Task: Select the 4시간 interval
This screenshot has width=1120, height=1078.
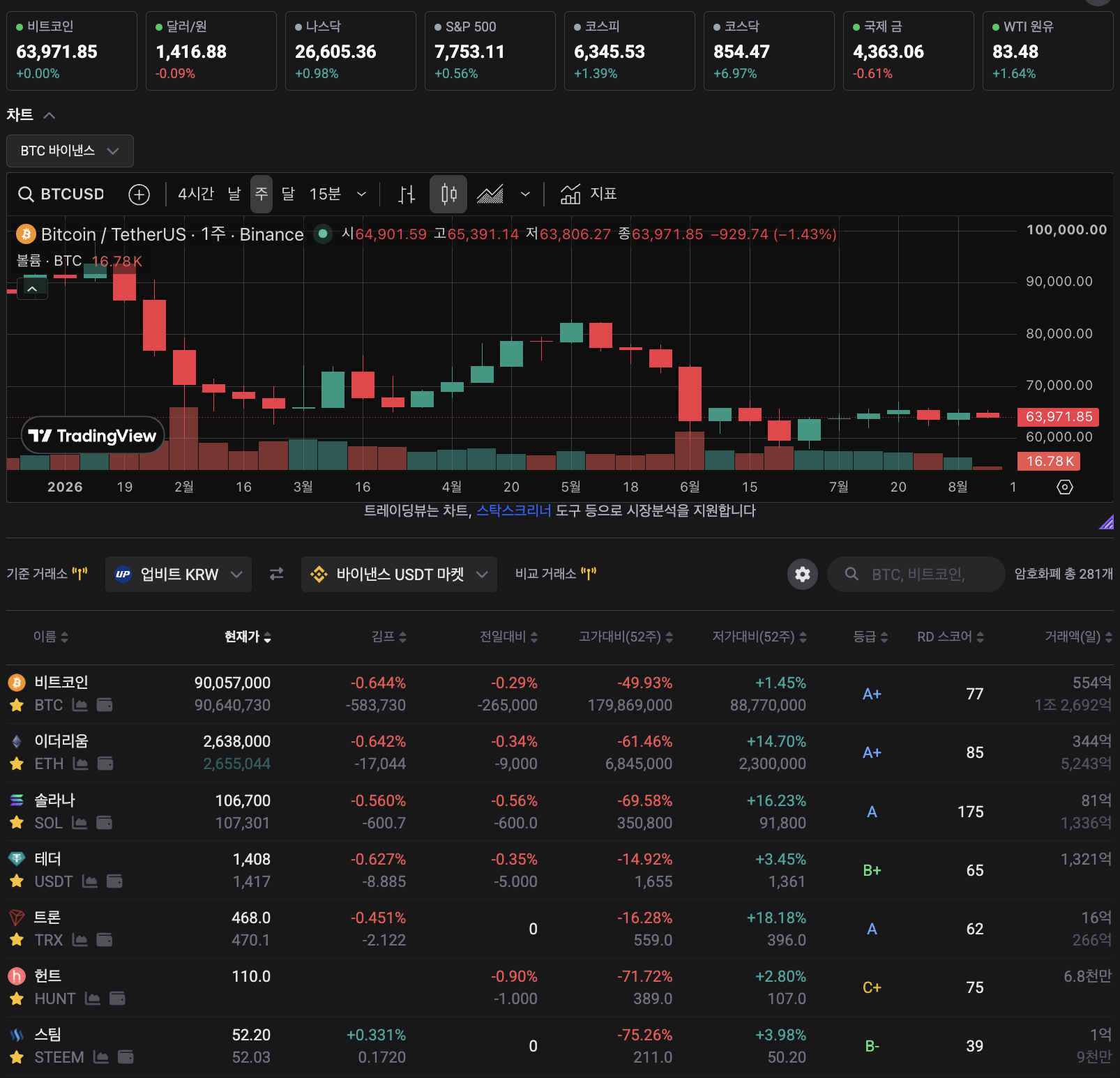Action: pos(196,194)
